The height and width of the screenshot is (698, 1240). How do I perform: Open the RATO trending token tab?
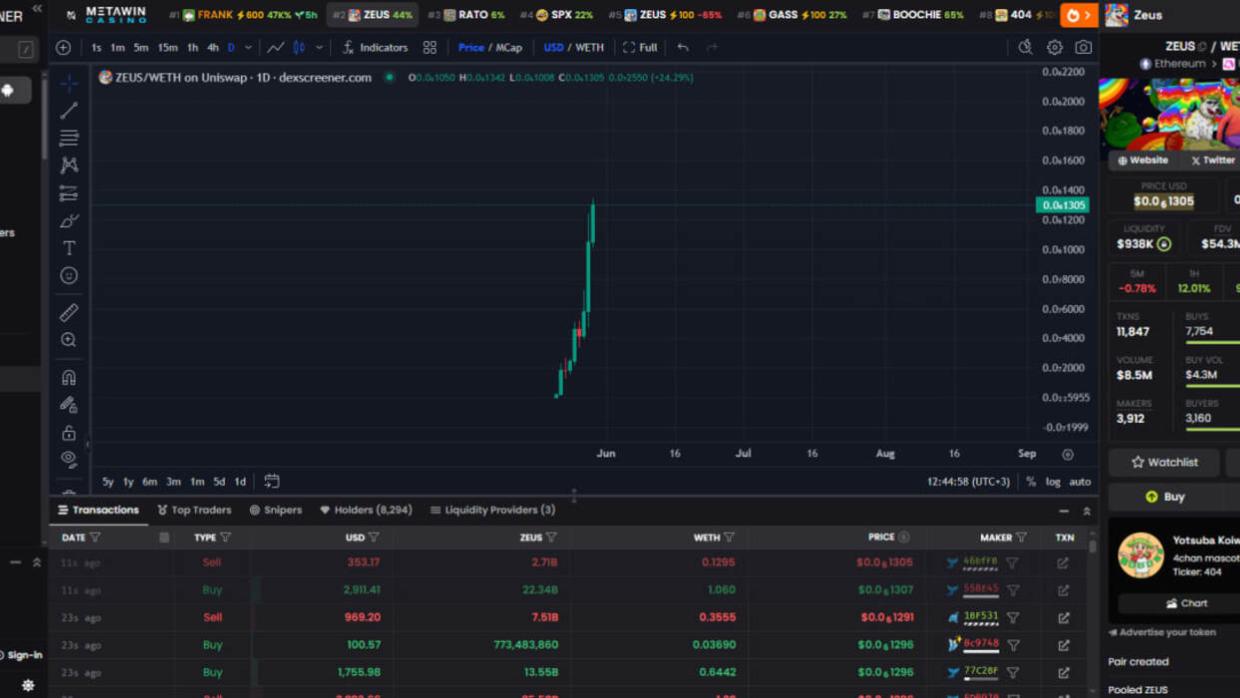(x=466, y=15)
